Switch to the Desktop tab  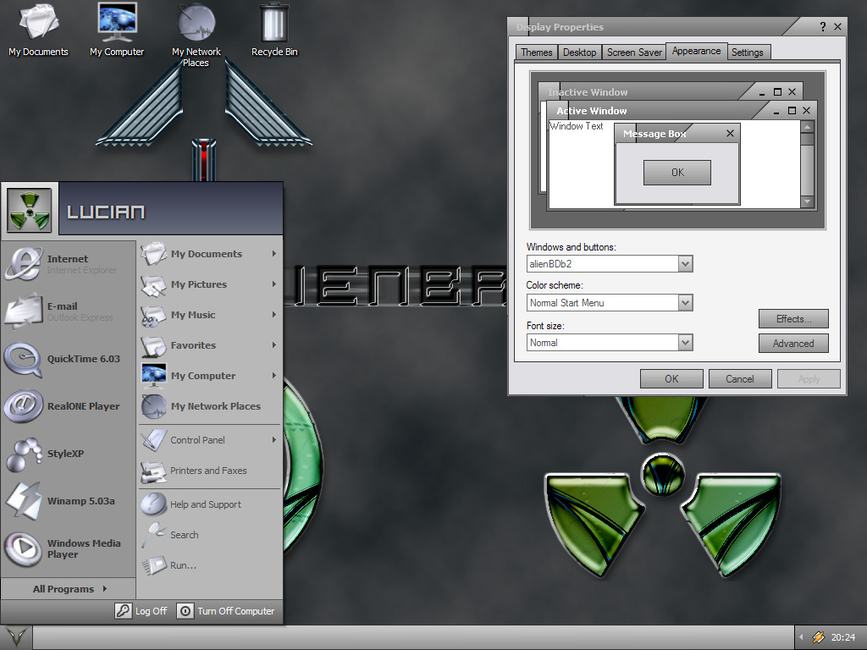tap(579, 52)
